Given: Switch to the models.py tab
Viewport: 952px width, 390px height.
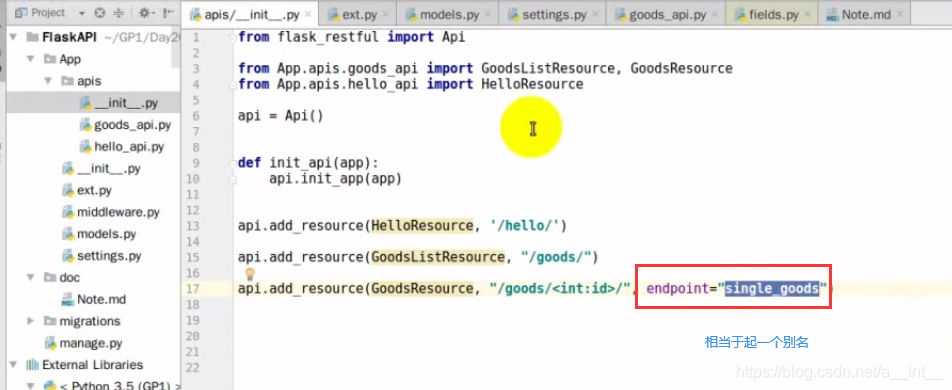Looking at the screenshot, I should point(448,14).
